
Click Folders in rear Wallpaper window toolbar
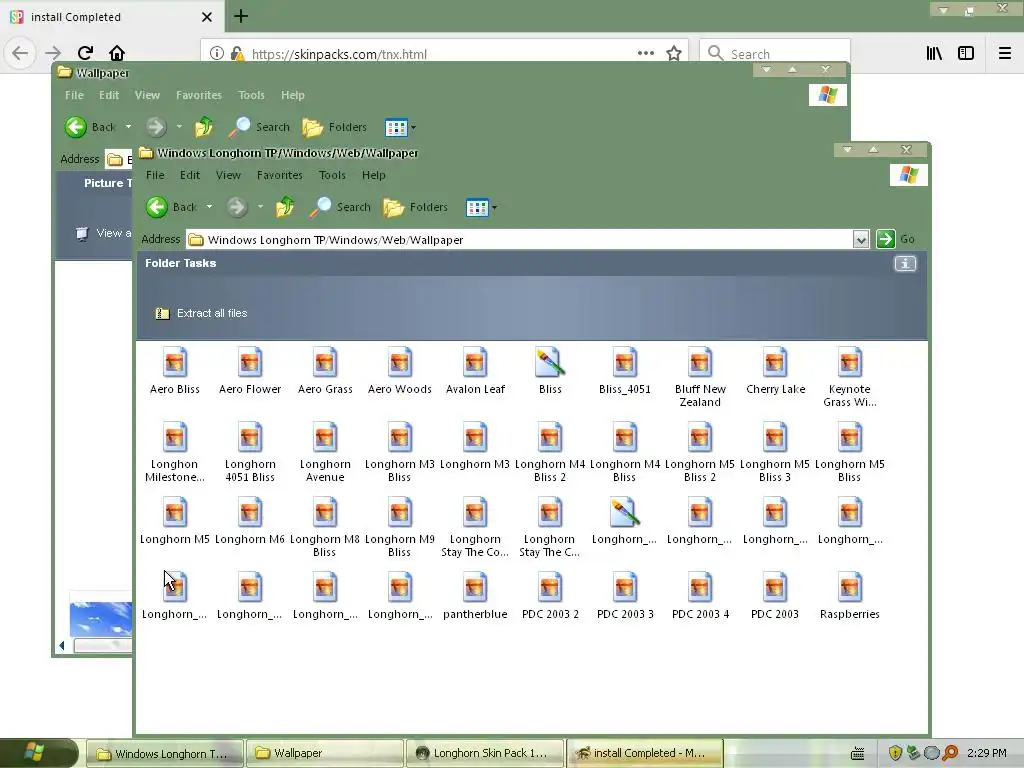click(x=334, y=127)
